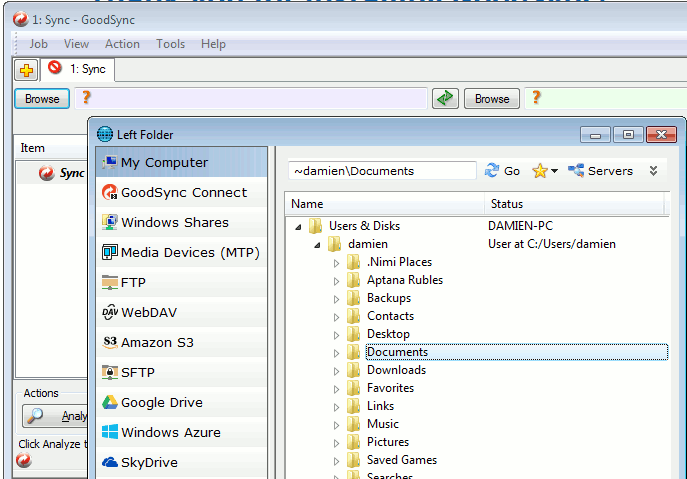Choose Google Drive storage
Image resolution: width=687 pixels, height=479 pixels.
[181, 402]
